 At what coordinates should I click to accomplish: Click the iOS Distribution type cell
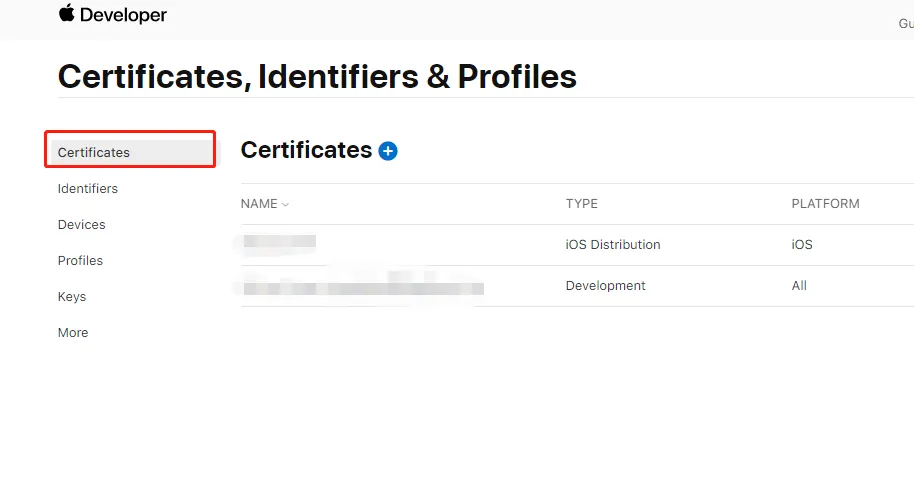pyautogui.click(x=612, y=244)
